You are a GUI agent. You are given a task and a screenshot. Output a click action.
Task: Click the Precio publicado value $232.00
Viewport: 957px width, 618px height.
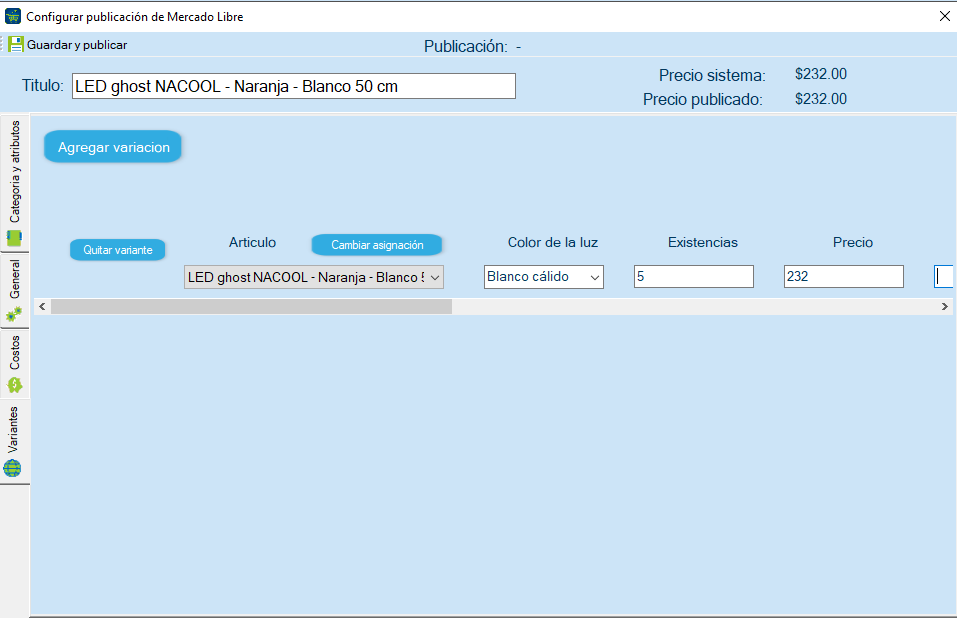click(x=821, y=99)
